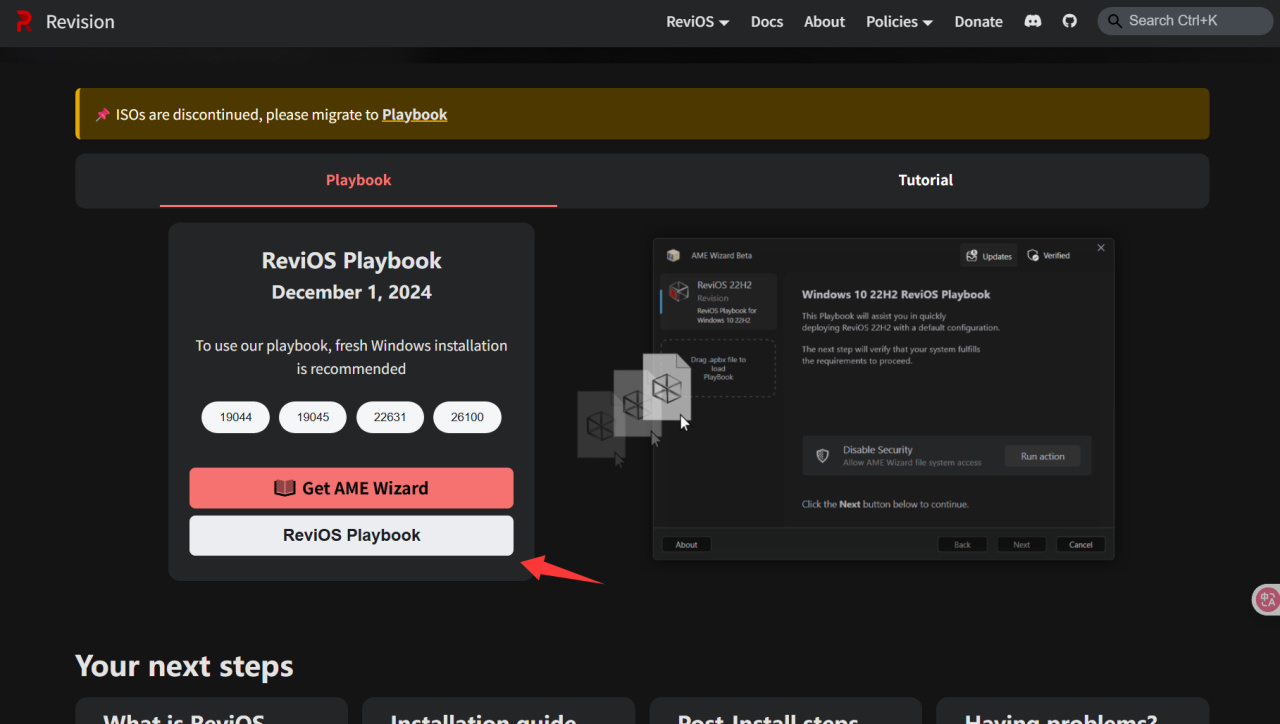Open the Docs page
1280x724 pixels.
point(767,21)
